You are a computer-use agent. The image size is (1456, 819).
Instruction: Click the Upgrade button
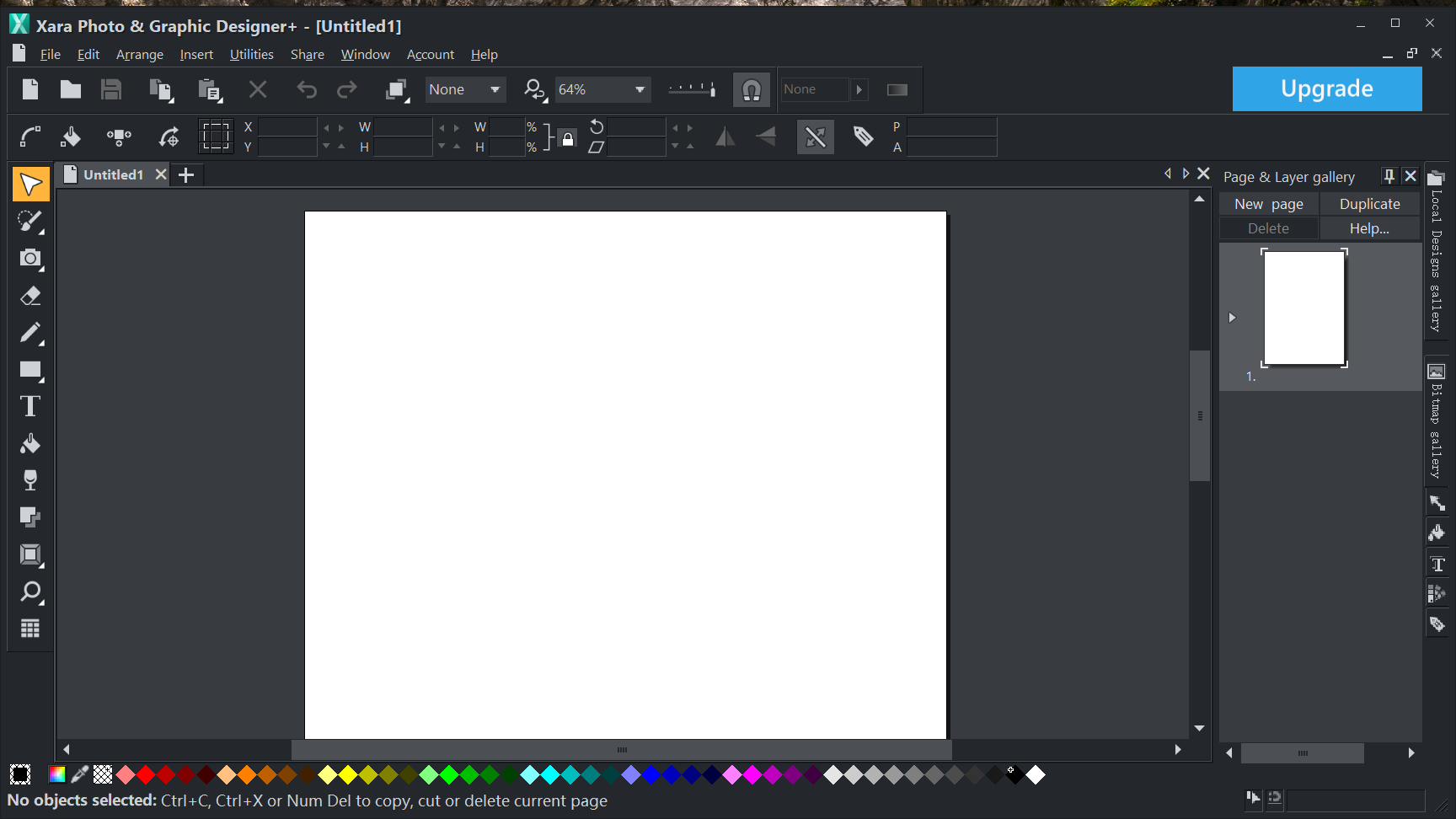[x=1327, y=88]
